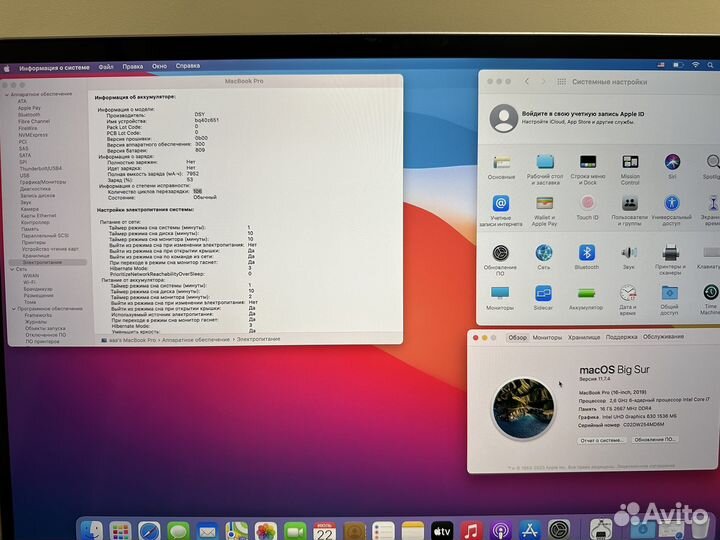The height and width of the screenshot is (540, 720).
Task: Open the Справка menu
Action: [x=187, y=66]
